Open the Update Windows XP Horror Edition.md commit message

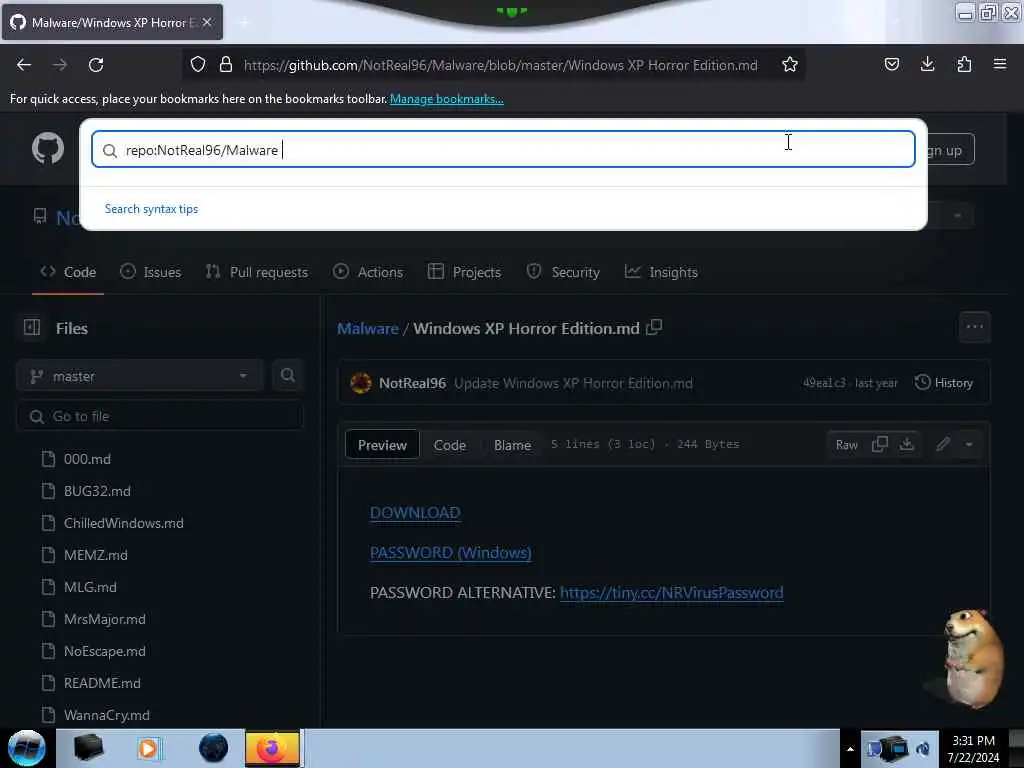[x=573, y=383]
